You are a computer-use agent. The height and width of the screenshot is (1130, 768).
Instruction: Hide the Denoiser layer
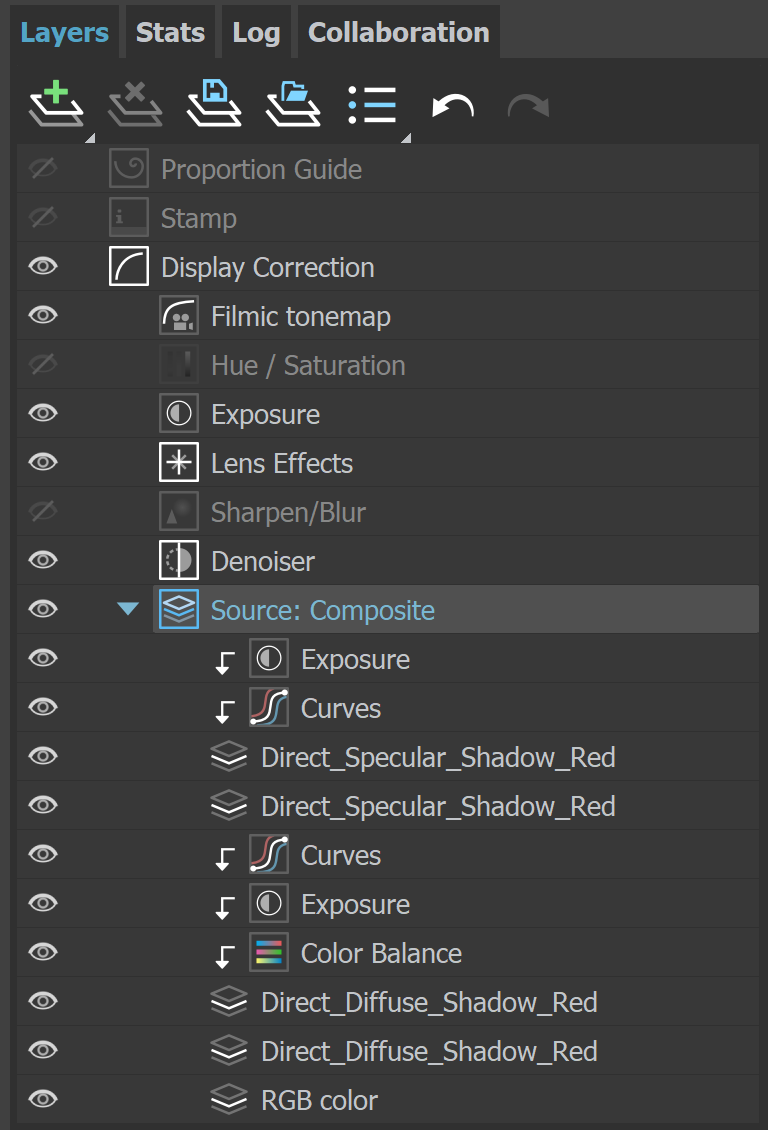(x=43, y=562)
